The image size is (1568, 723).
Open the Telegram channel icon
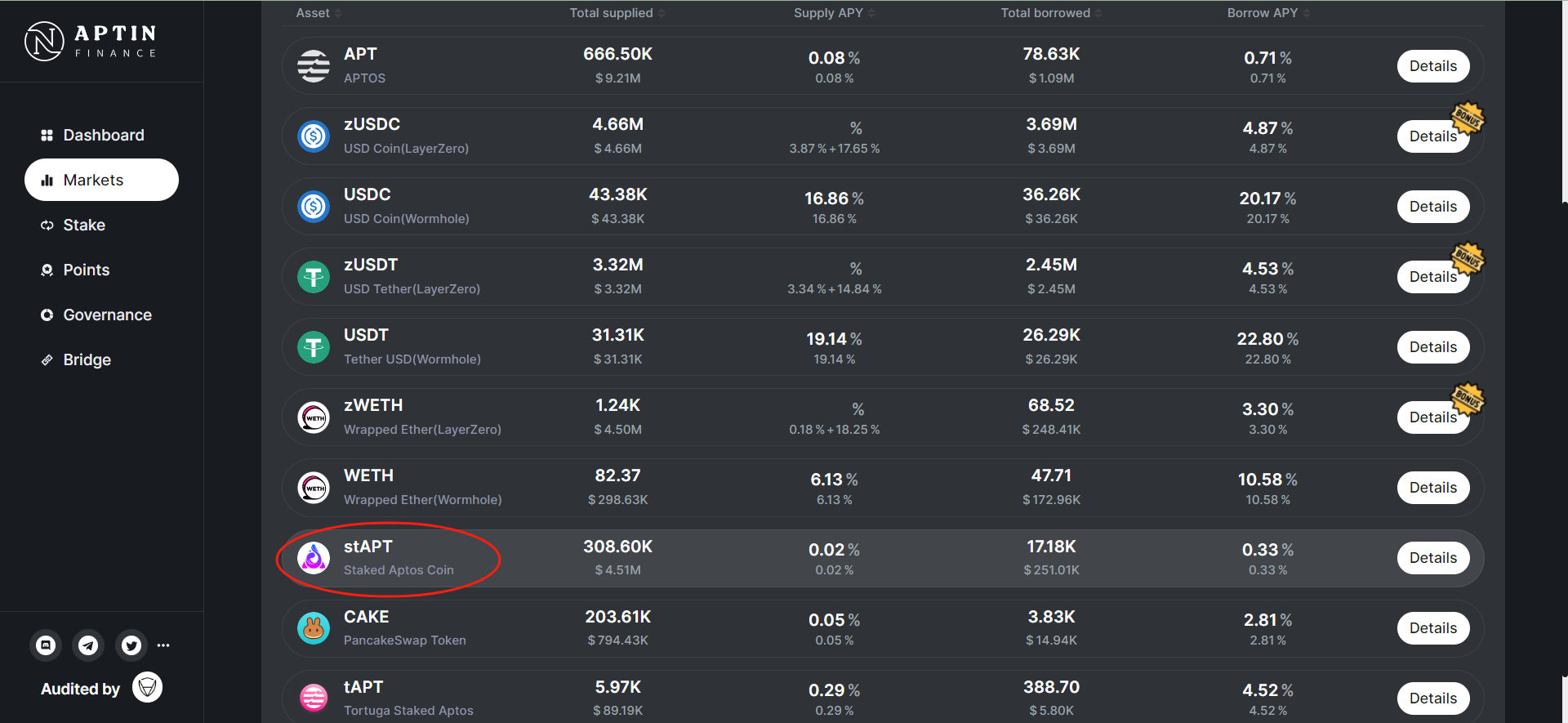[x=88, y=645]
